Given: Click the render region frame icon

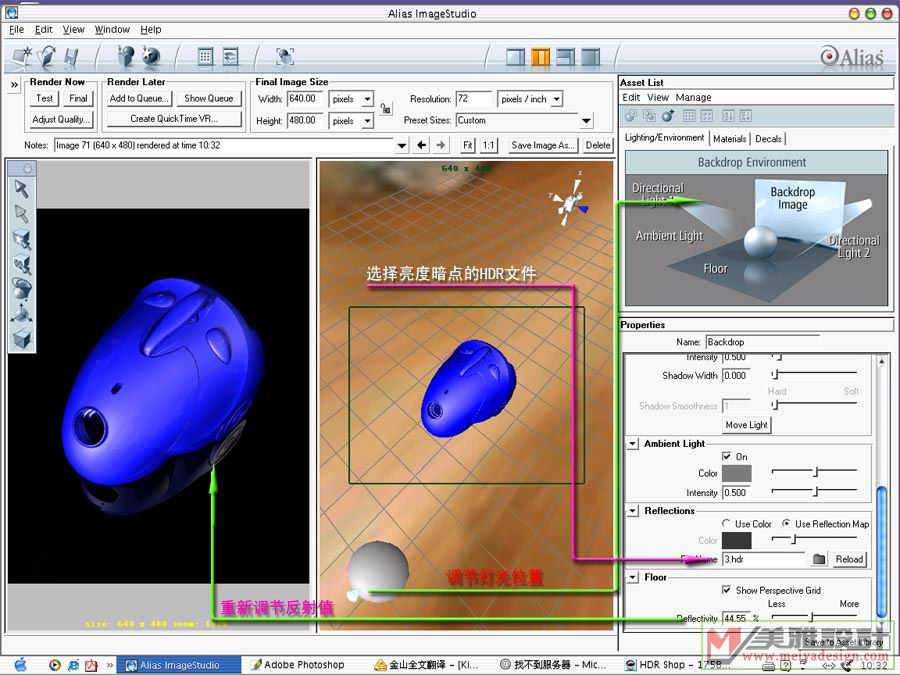Looking at the screenshot, I should (x=285, y=56).
